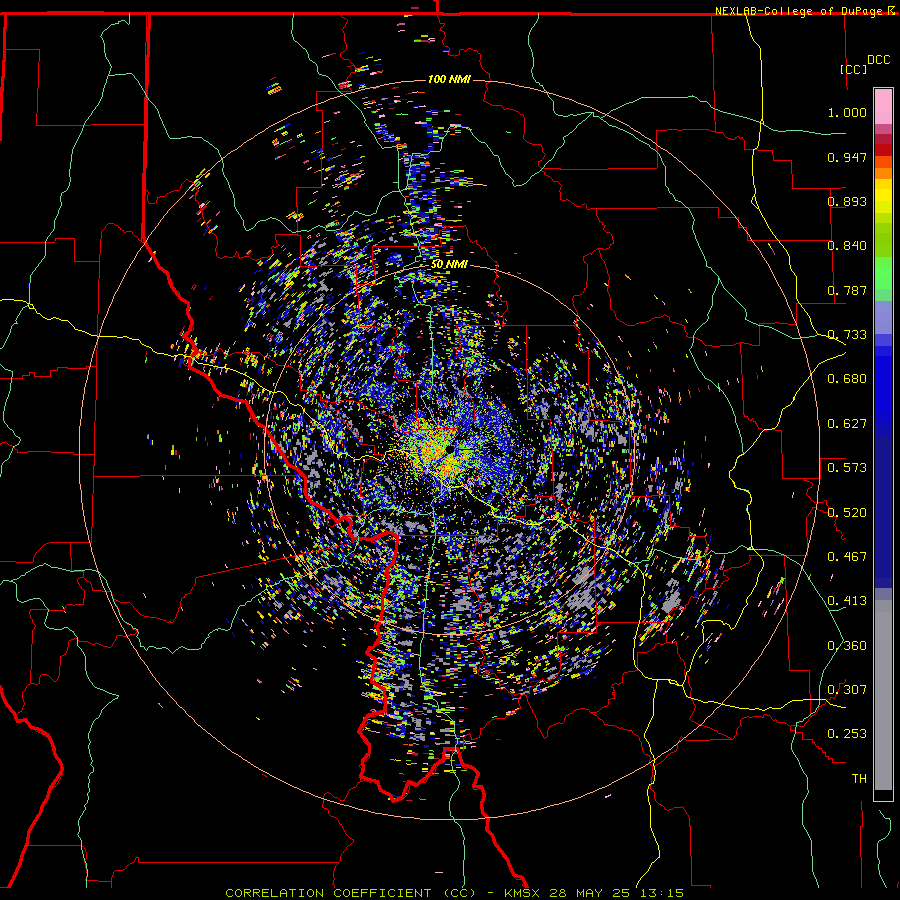900x900 pixels.
Task: Click the 100 NMI range ring label
Action: pyautogui.click(x=449, y=79)
